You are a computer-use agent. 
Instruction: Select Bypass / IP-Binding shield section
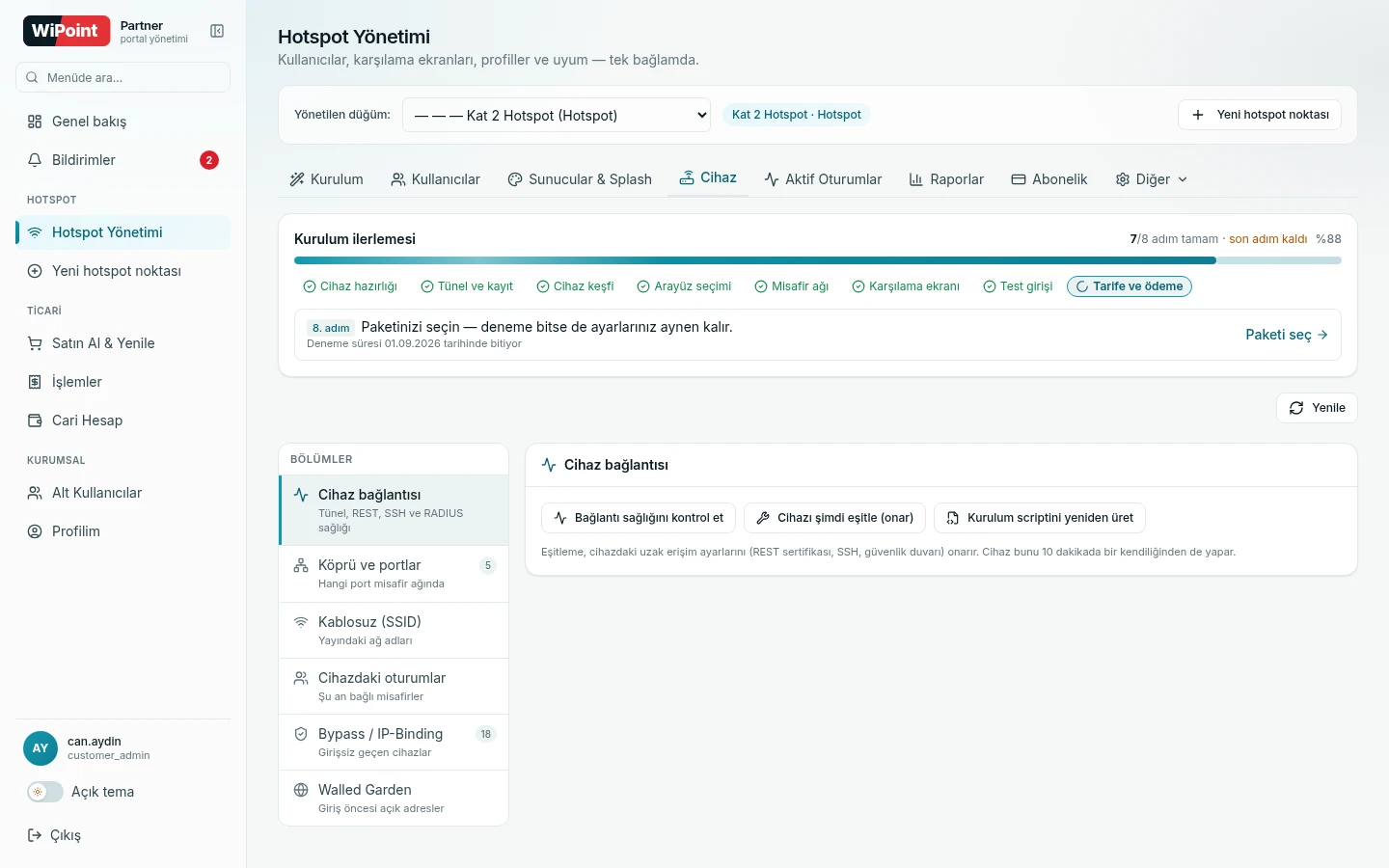(394, 743)
